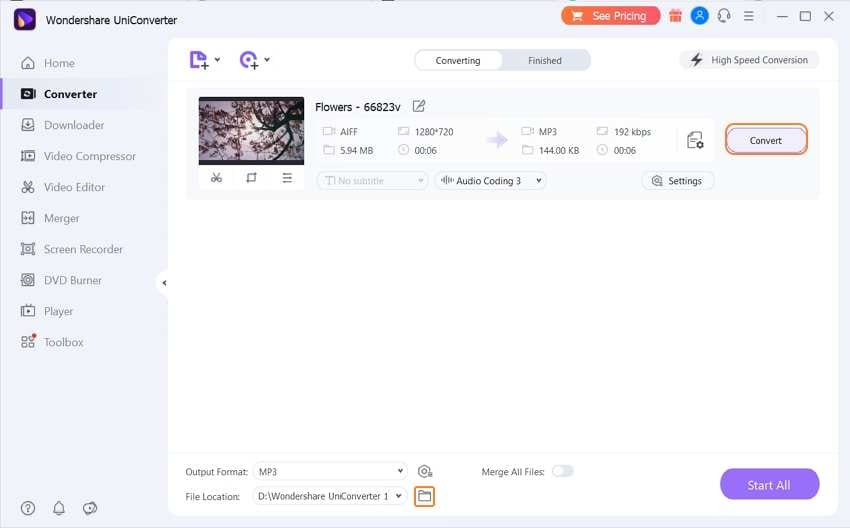850x528 pixels.
Task: Open the Output Format MP3 dropdown
Action: tap(330, 472)
